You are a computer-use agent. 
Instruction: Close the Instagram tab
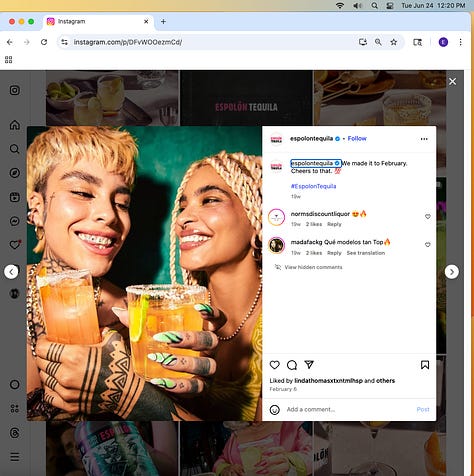click(146, 22)
